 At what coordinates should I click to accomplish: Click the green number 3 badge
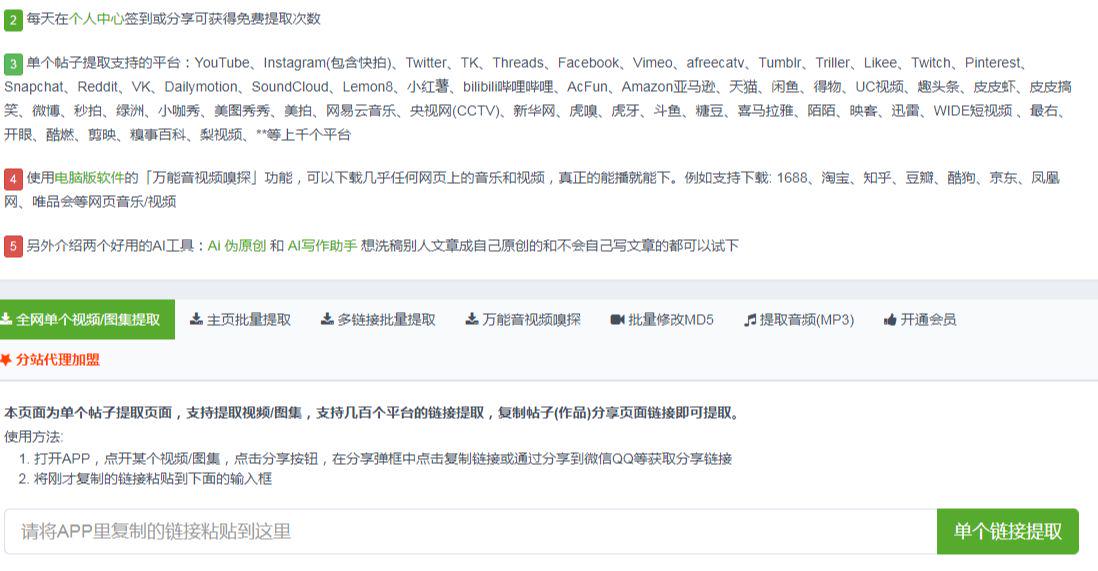[13, 64]
